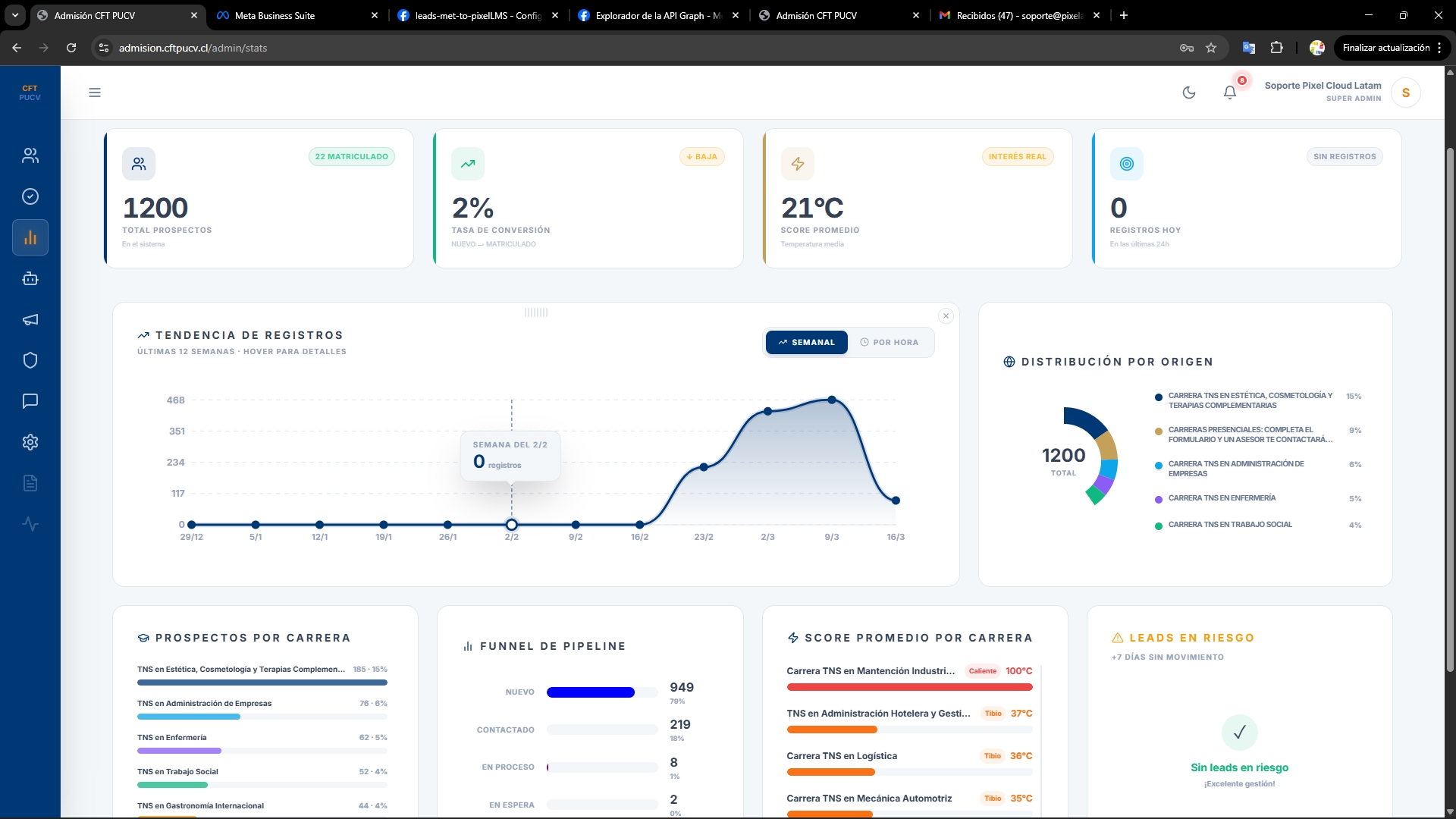1456x819 pixels.
Task: Open the bot automation icon in sidebar
Action: pos(30,278)
